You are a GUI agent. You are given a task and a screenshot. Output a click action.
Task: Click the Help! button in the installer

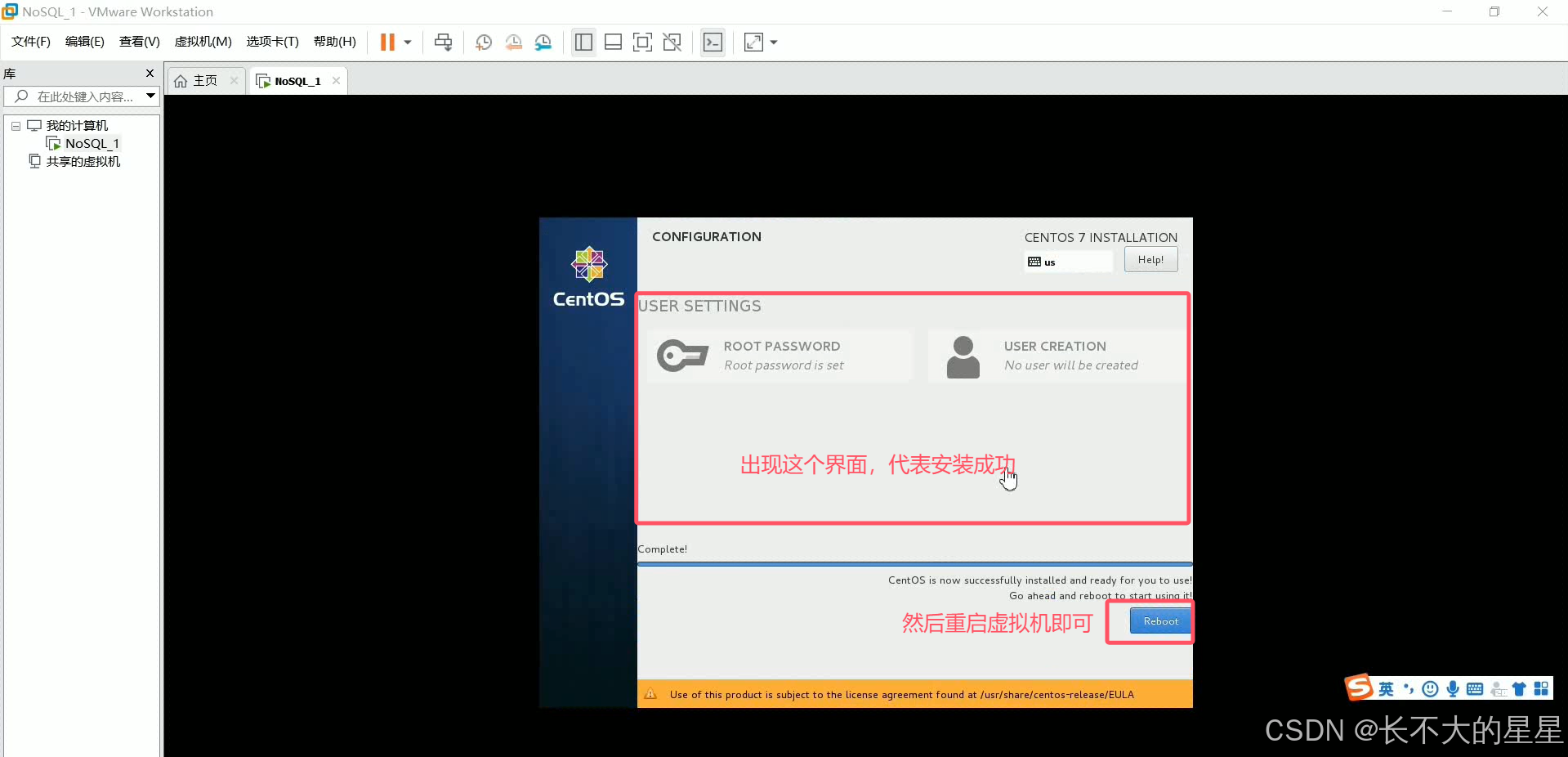(1150, 260)
